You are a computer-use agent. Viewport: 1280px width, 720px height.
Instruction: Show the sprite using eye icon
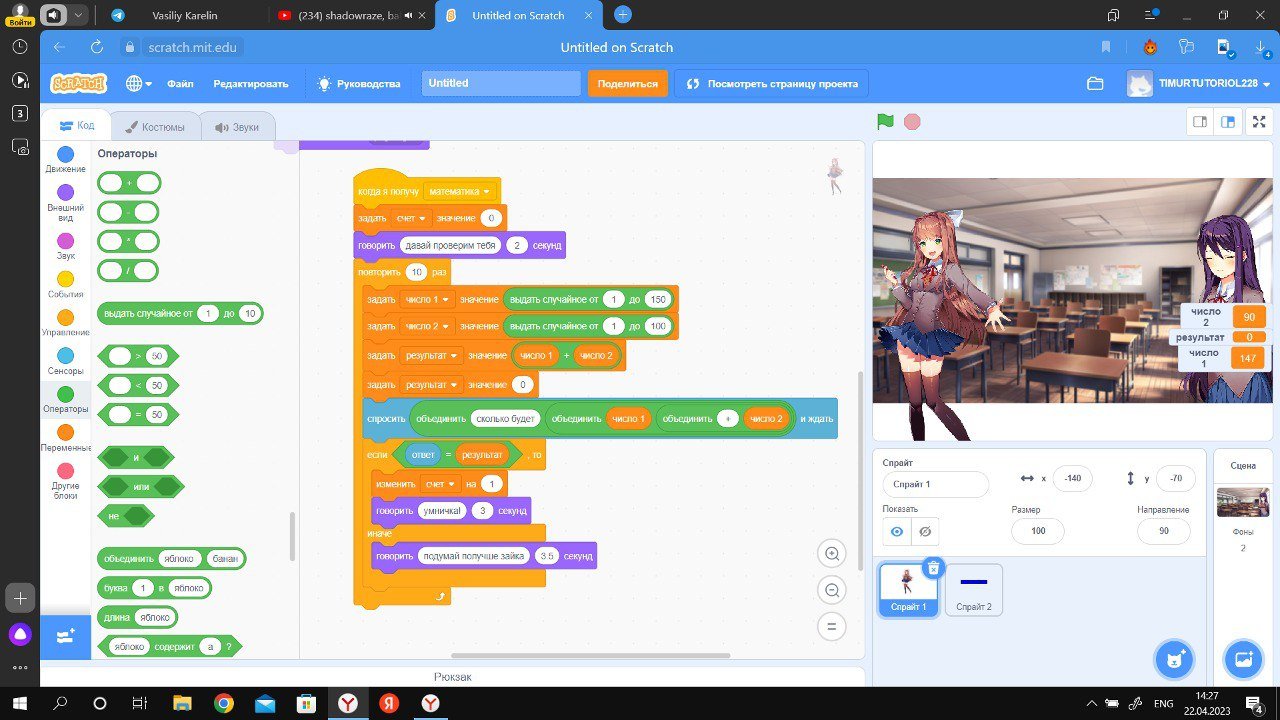point(897,531)
